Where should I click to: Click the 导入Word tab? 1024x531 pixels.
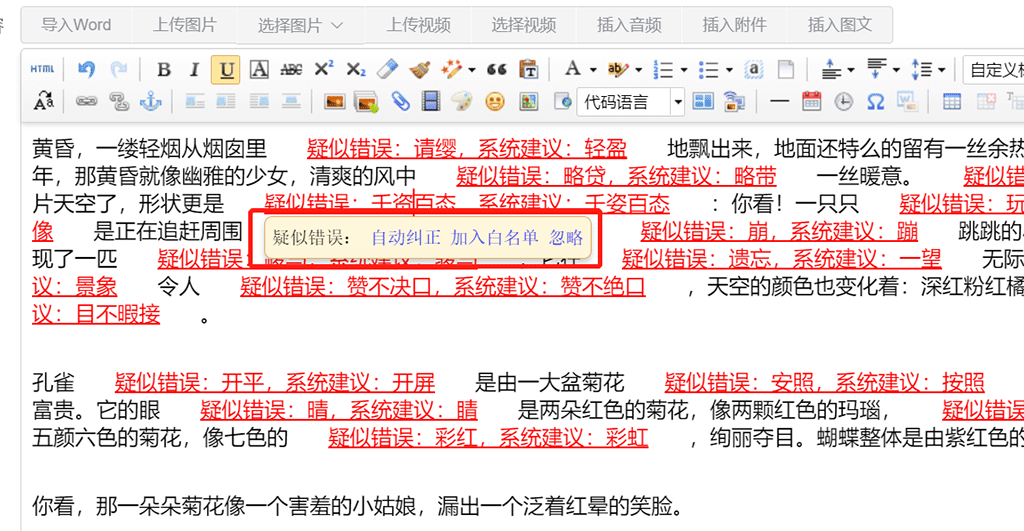[x=76, y=25]
